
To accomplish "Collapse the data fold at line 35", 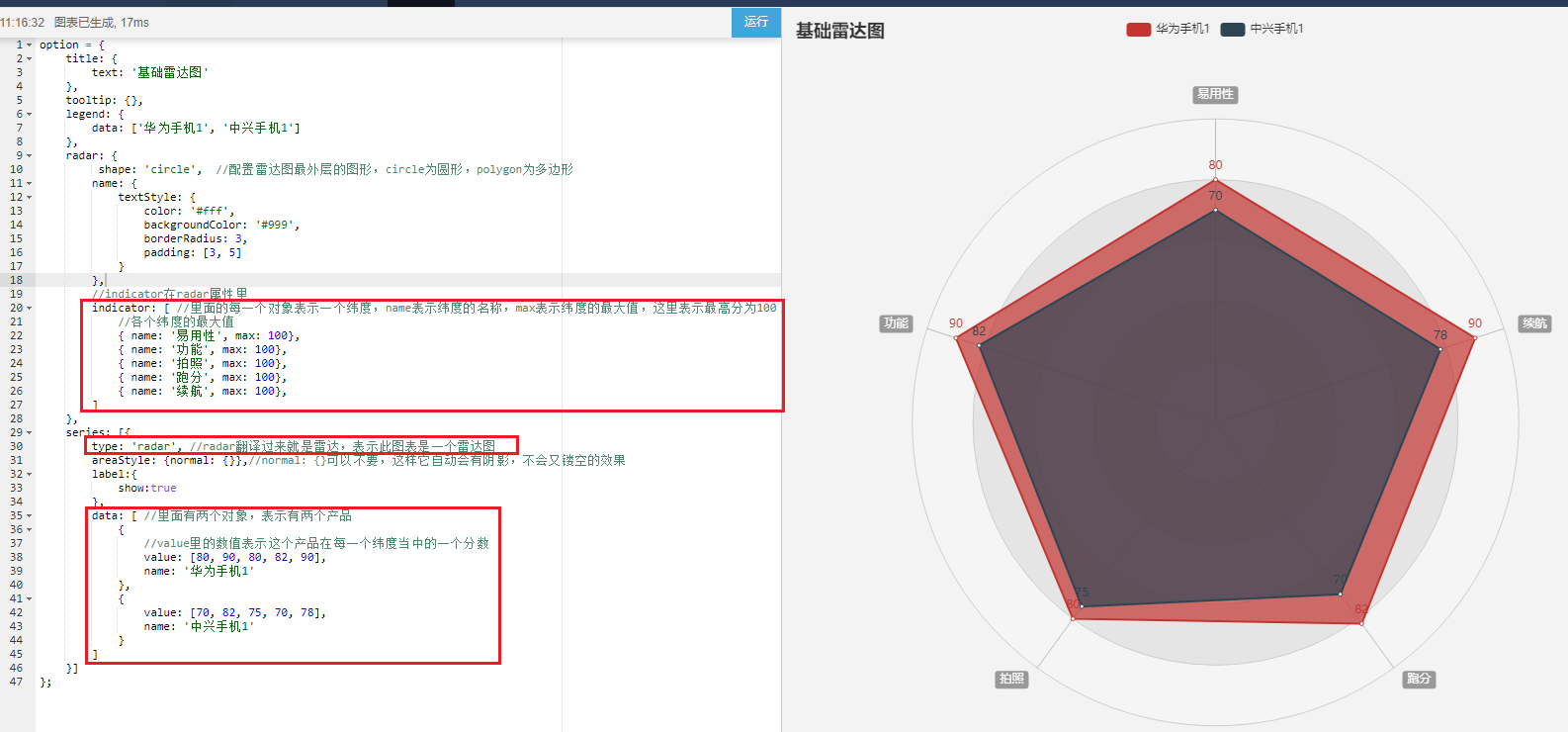I will click(x=30, y=516).
